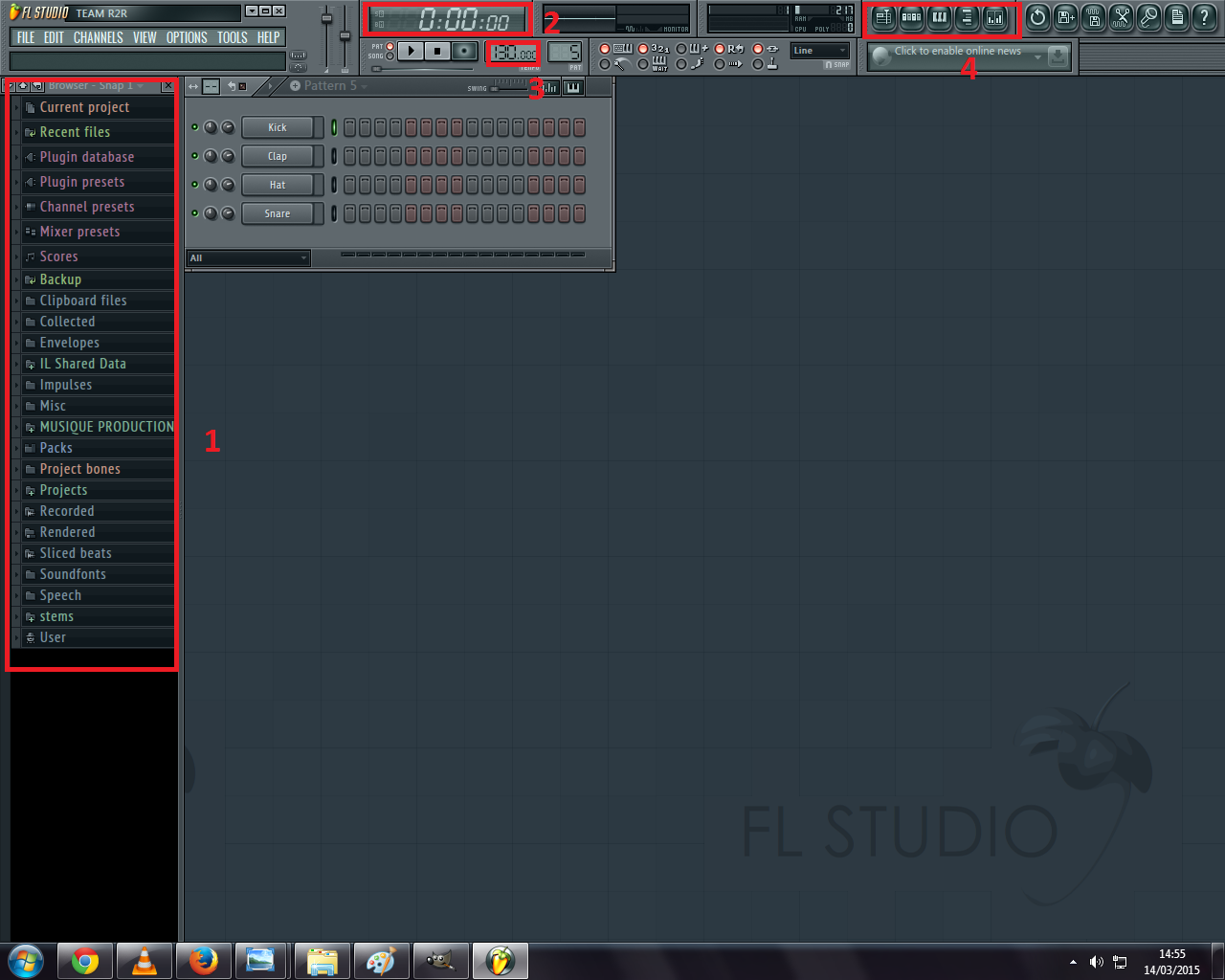Toggle Hat channel mute LED
Screen dimensions: 1225x980
(x=195, y=185)
